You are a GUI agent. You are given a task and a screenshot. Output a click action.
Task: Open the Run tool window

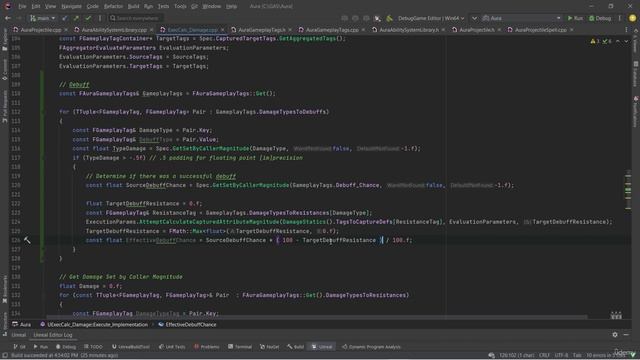click(x=41, y=347)
